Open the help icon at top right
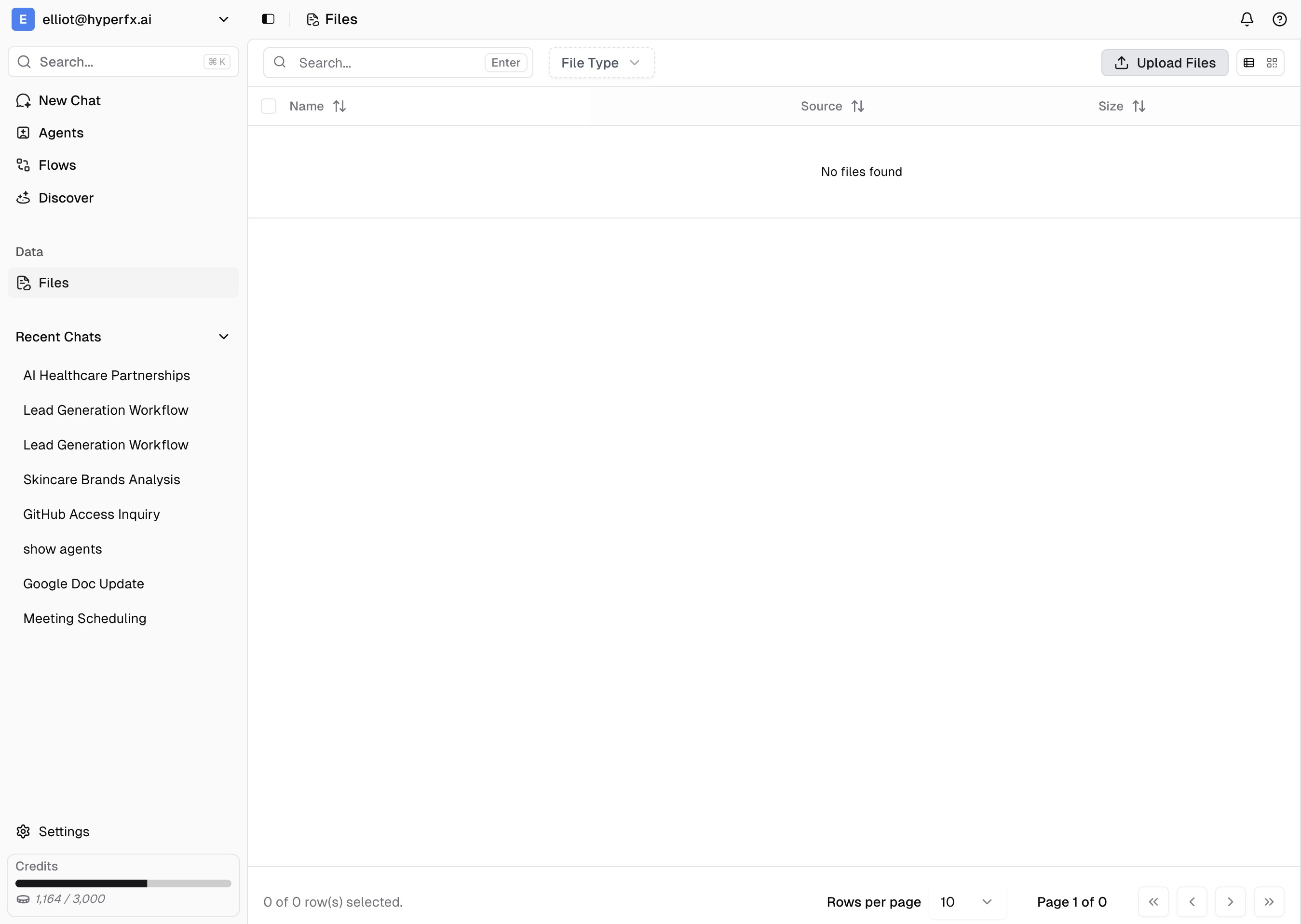Image resolution: width=1301 pixels, height=924 pixels. (1279, 19)
